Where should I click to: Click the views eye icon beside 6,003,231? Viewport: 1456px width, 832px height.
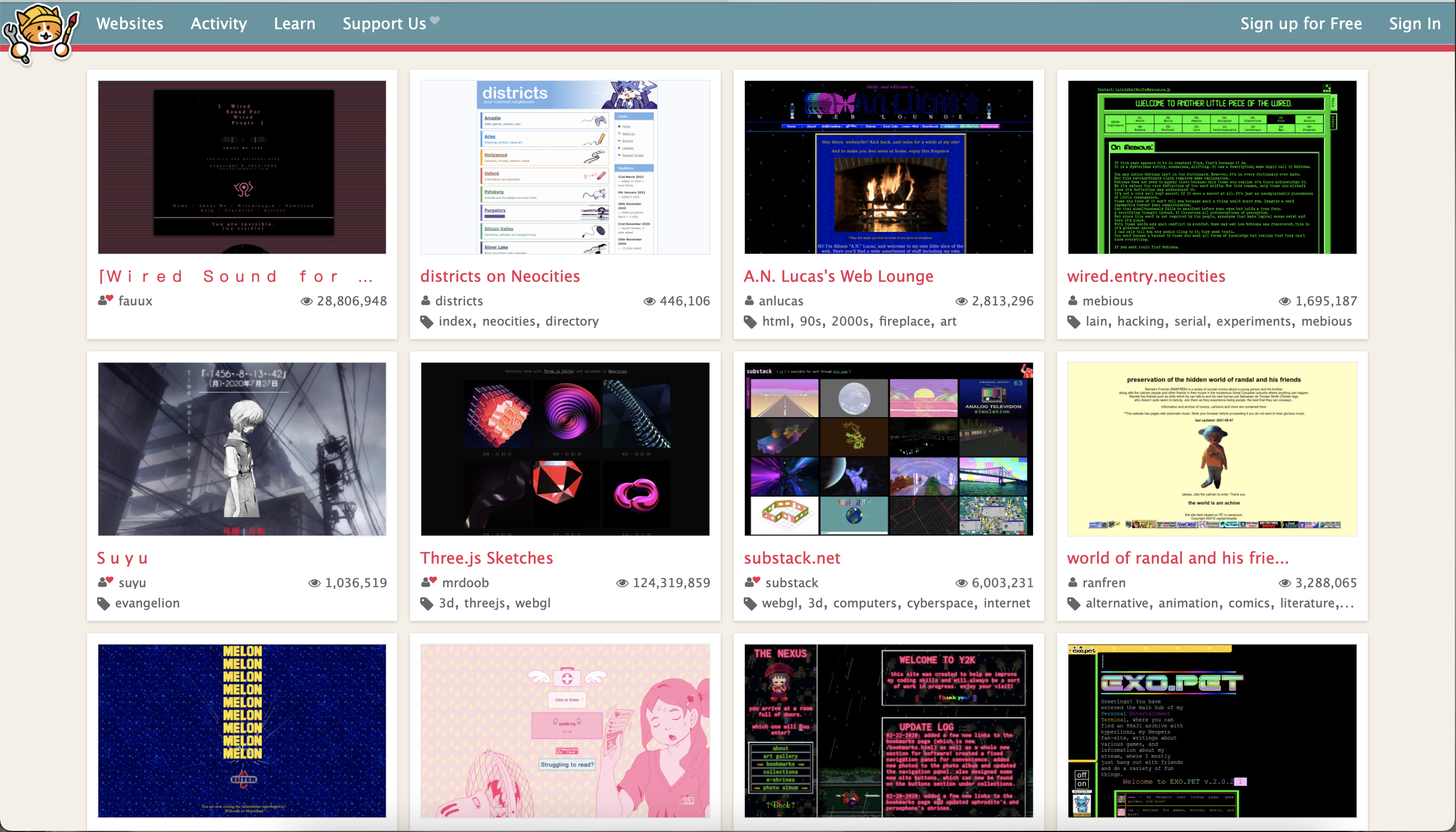click(x=962, y=583)
